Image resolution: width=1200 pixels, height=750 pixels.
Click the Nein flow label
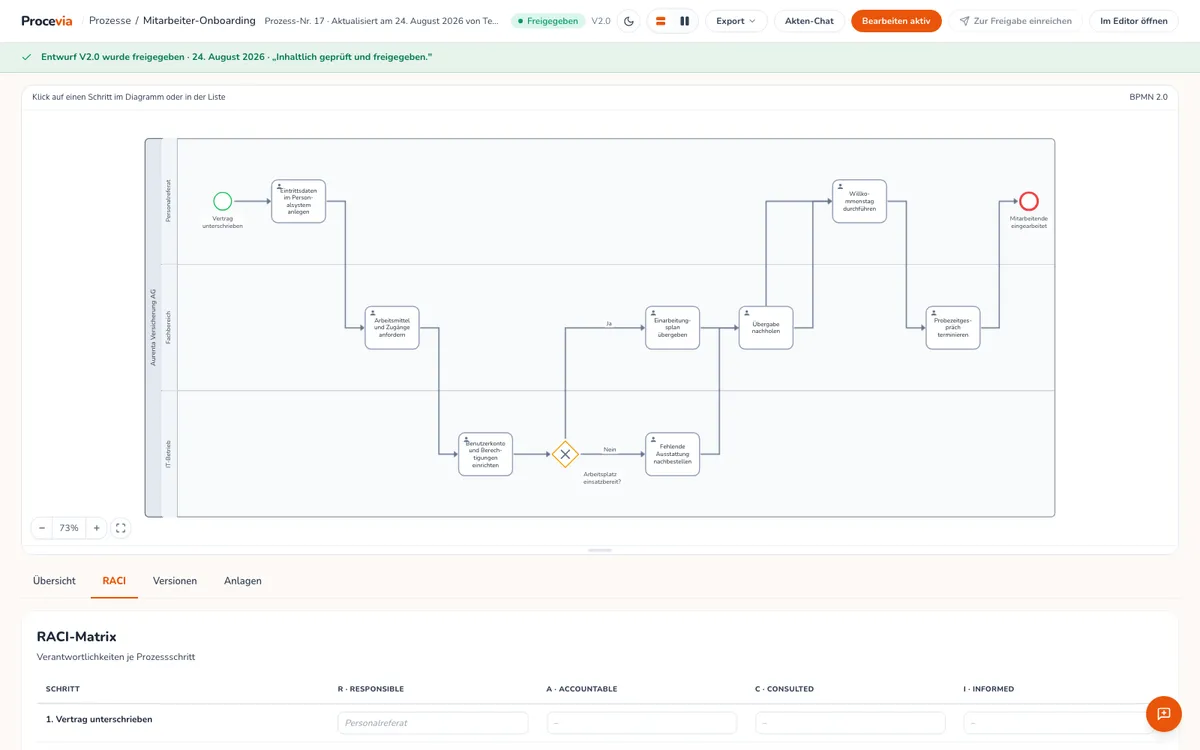click(x=610, y=449)
